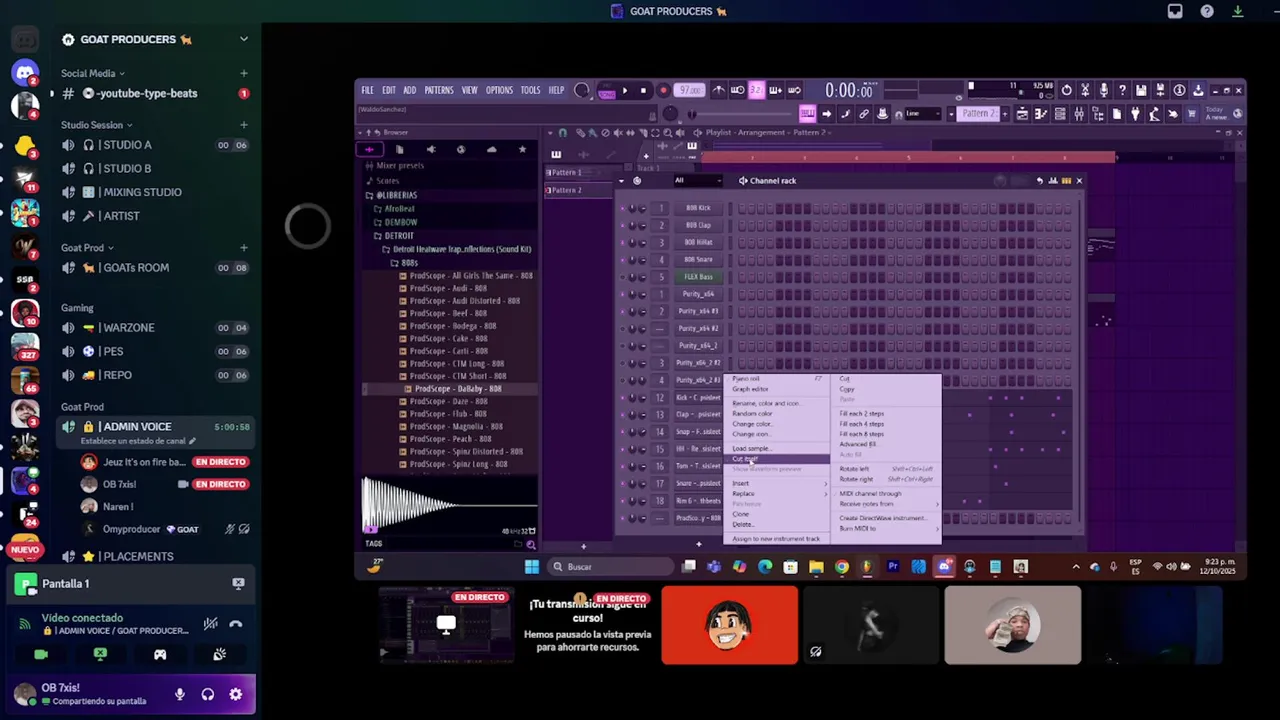Open pattern selector Pattern 2 dropdown
The height and width of the screenshot is (720, 1280).
[x=980, y=114]
